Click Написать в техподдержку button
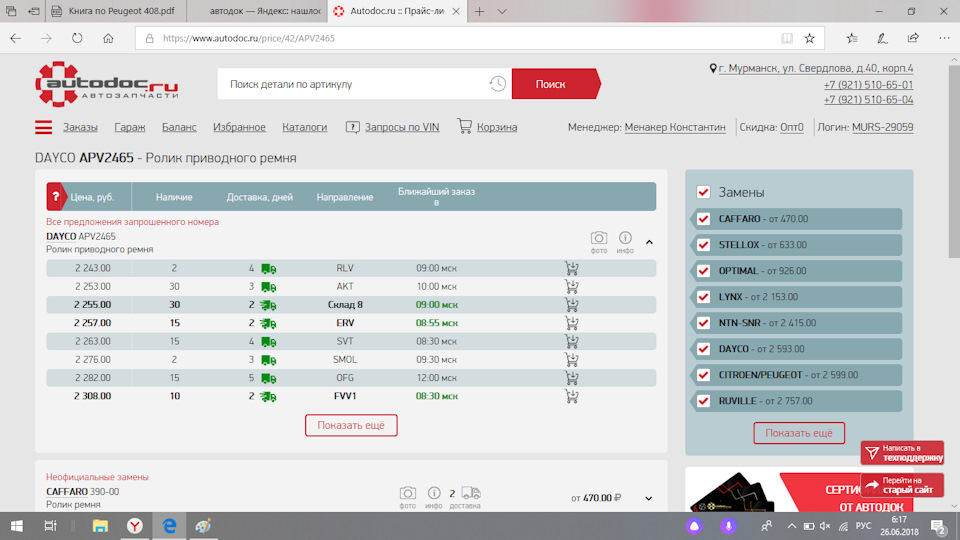This screenshot has height=540, width=960. [x=902, y=452]
